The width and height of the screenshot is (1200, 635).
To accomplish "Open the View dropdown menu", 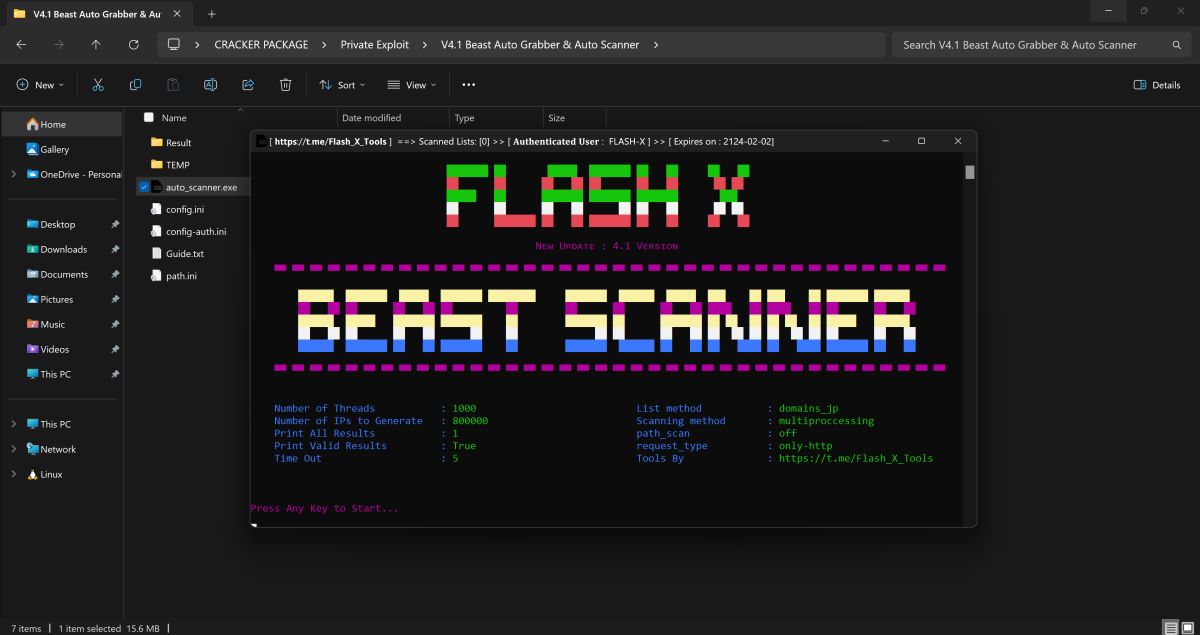I will (411, 85).
